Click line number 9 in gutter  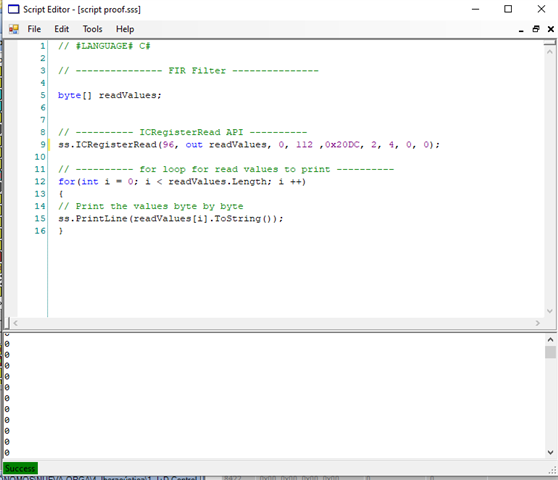click(x=43, y=145)
